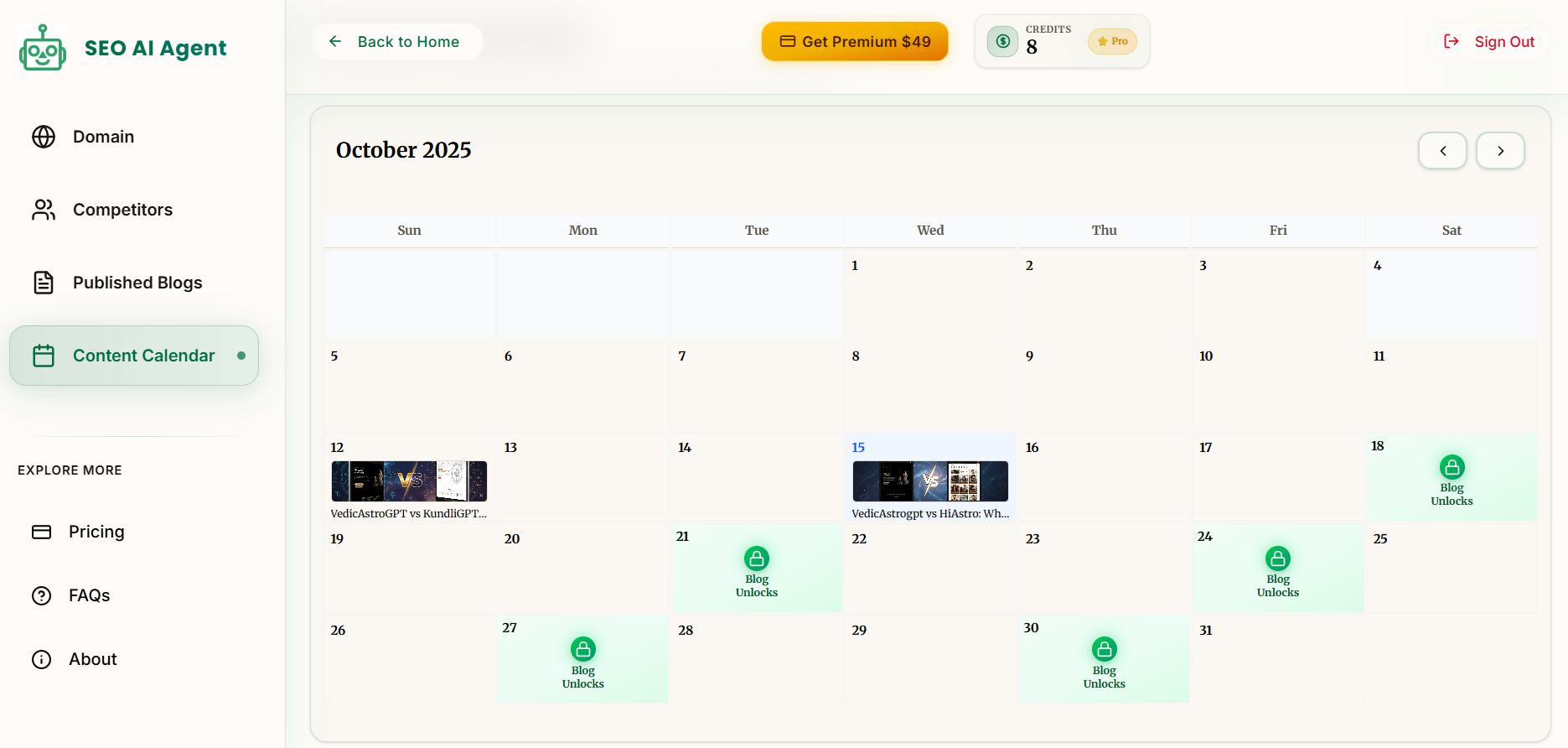Click the SEO AI Agent robot logo
1568x748 pixels.
tap(43, 48)
